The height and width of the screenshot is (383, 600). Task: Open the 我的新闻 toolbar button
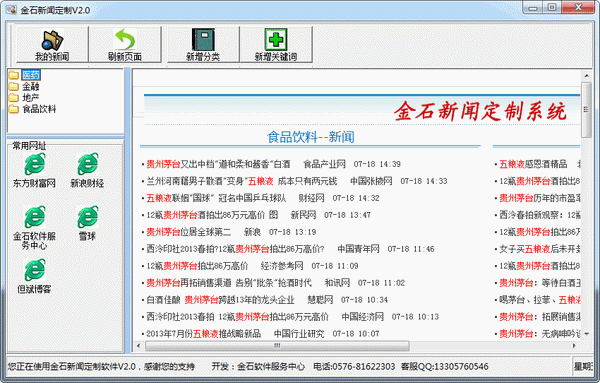click(52, 44)
